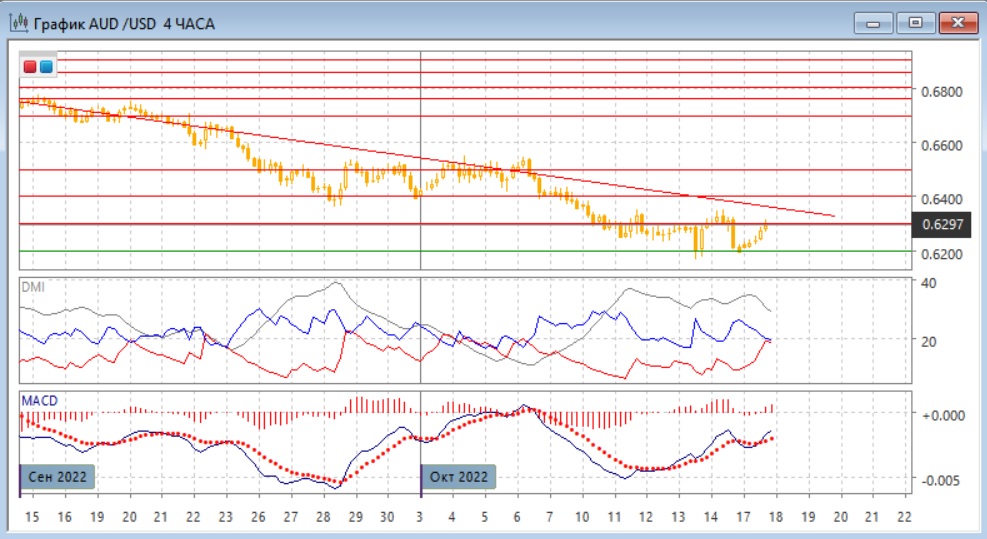Grab the grey handle above the red and blue icons
Image resolution: width=987 pixels, height=539 pixels.
pyautogui.click(x=38, y=53)
